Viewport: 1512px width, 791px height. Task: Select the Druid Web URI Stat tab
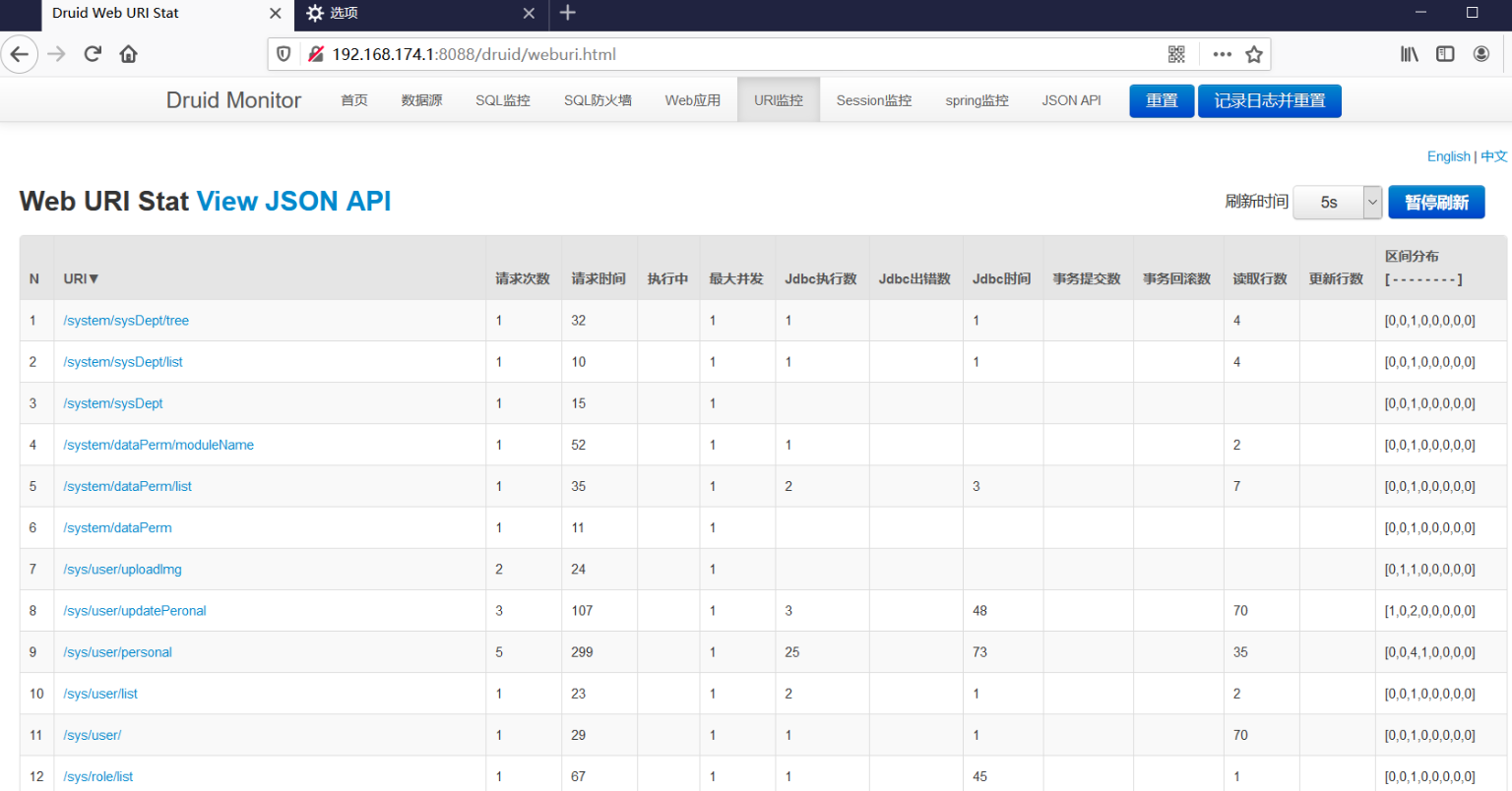[167, 13]
